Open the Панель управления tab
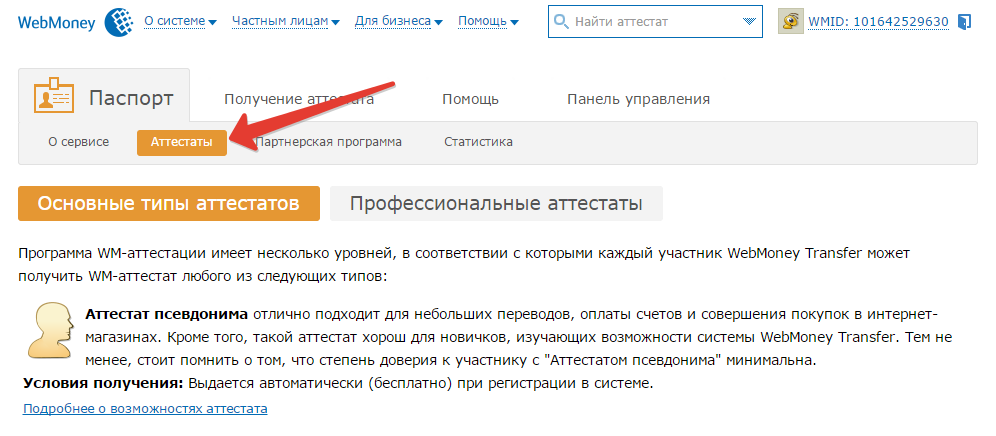The height and width of the screenshot is (436, 996). pyautogui.click(x=638, y=99)
